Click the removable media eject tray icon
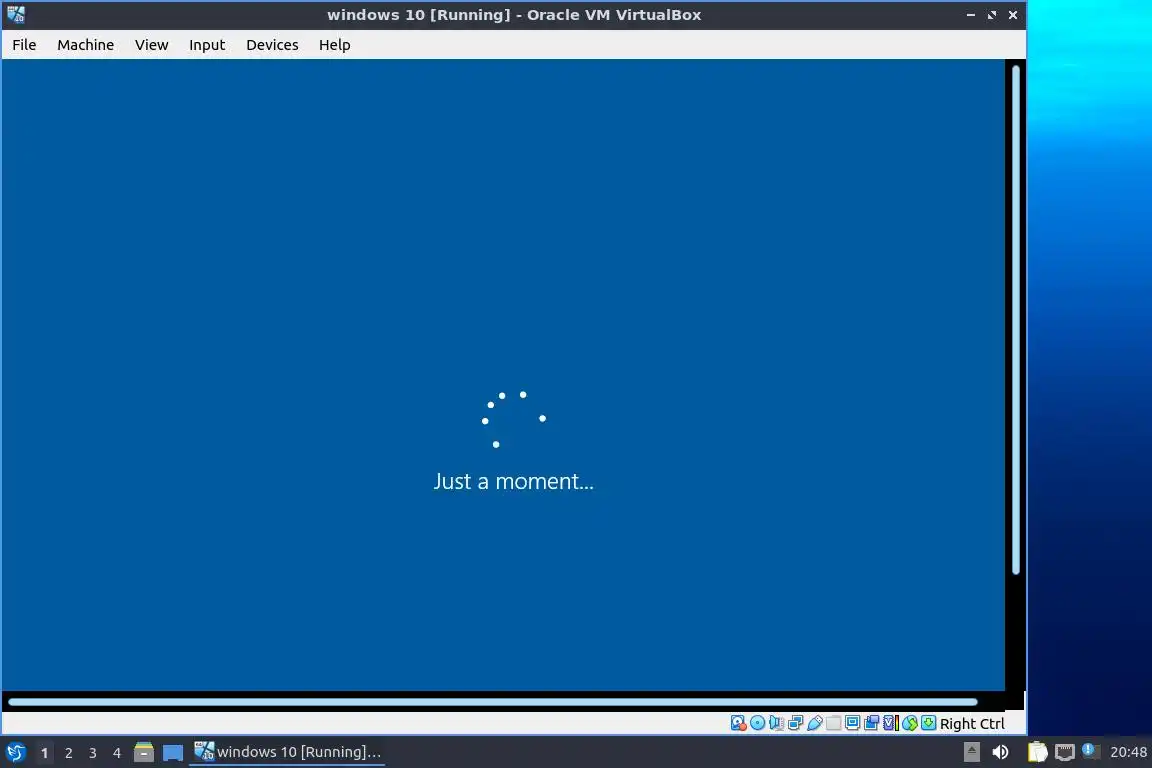The height and width of the screenshot is (768, 1152). tap(971, 752)
